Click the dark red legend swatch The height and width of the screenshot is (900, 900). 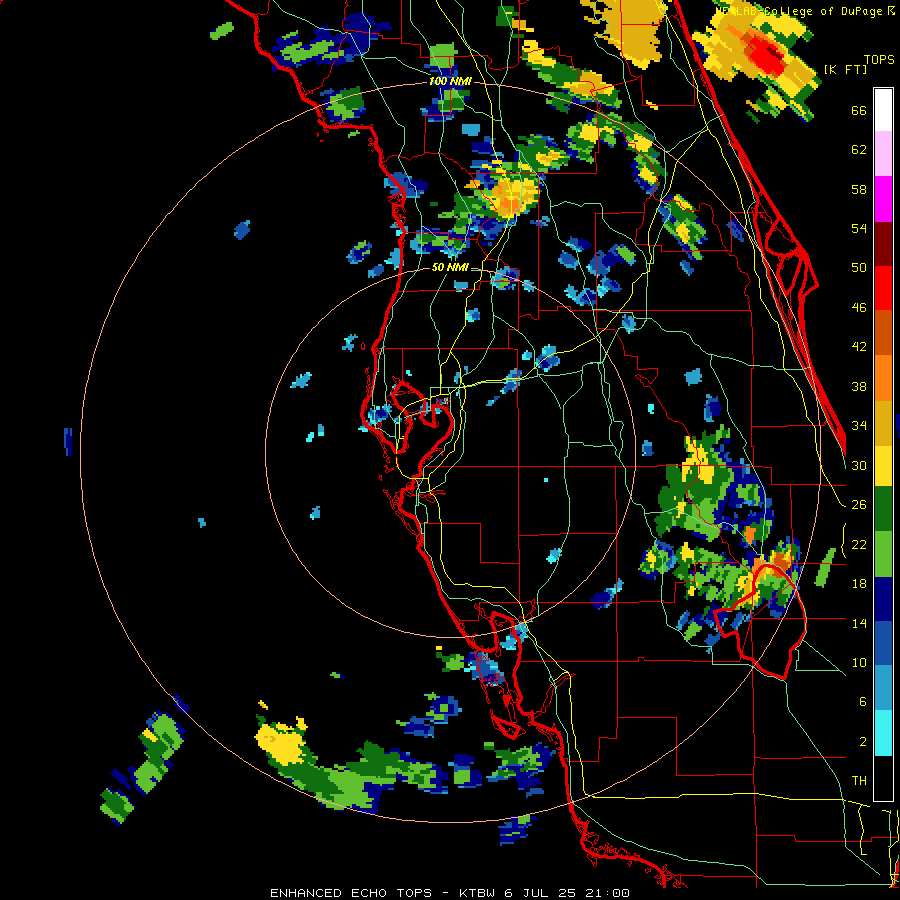tap(883, 244)
